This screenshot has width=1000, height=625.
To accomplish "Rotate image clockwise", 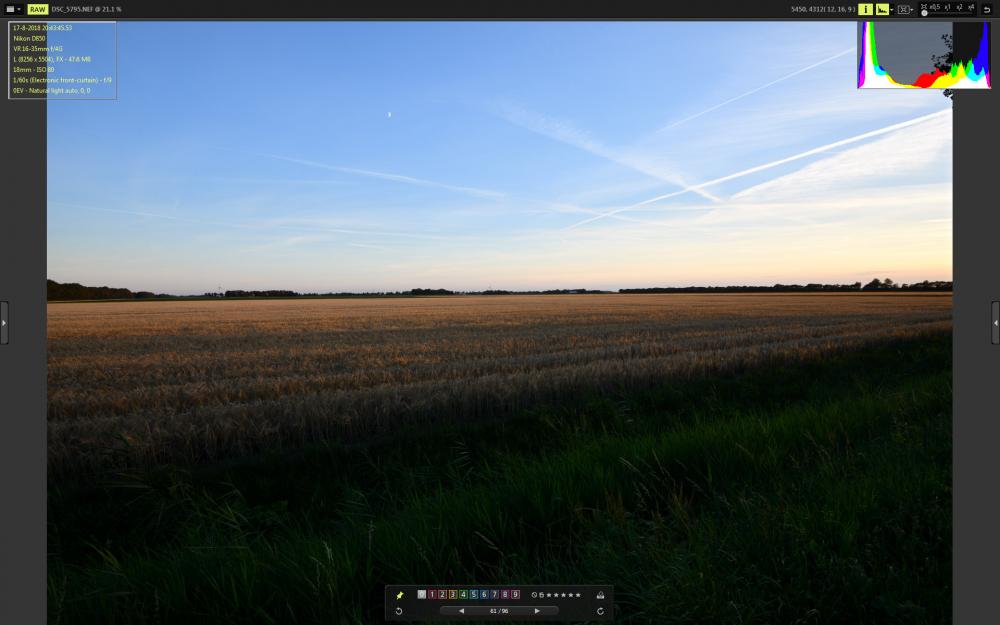I will [600, 611].
